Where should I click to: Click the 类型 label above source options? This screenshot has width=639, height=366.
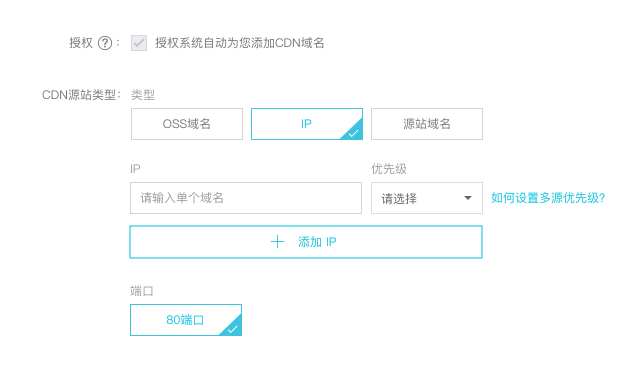pyautogui.click(x=143, y=95)
